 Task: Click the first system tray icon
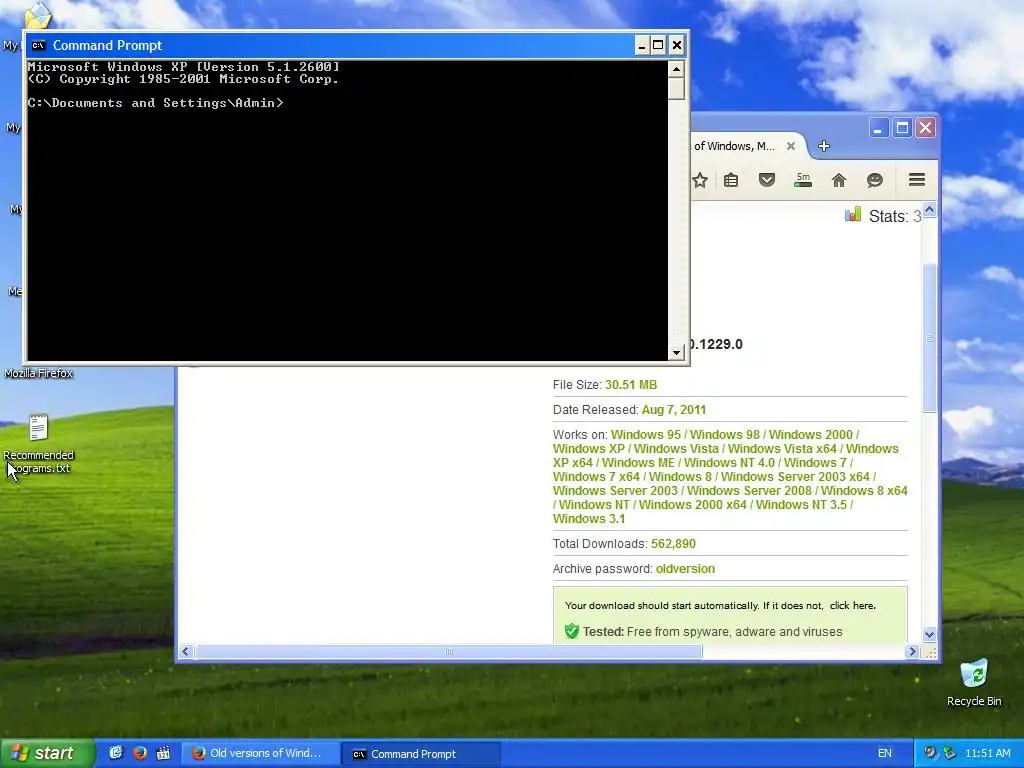930,754
